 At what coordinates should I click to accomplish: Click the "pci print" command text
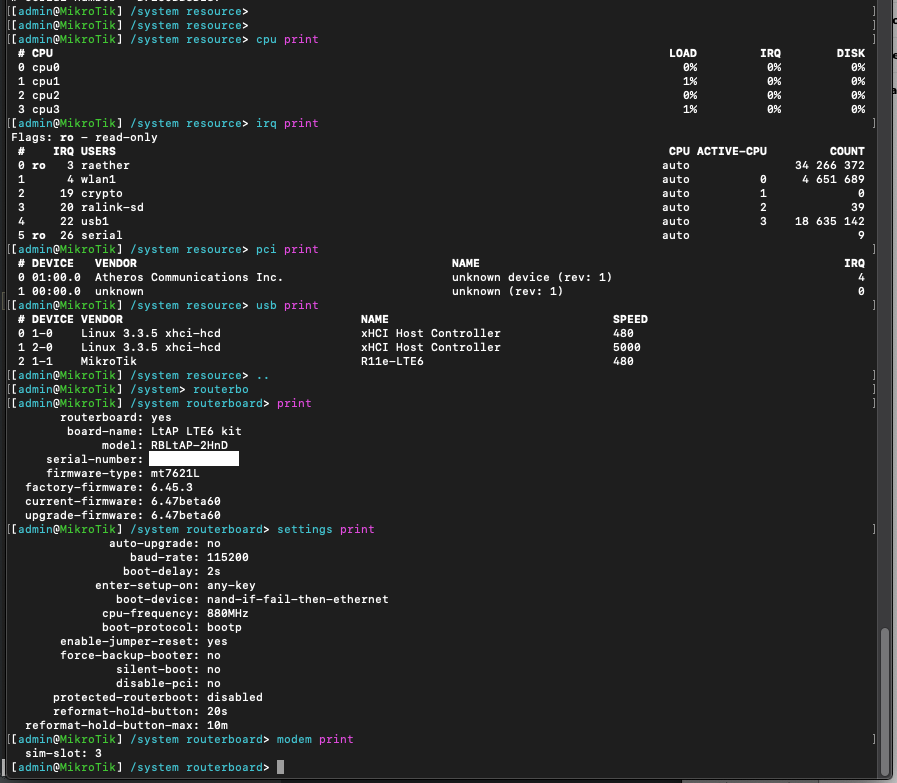pyautogui.click(x=287, y=249)
